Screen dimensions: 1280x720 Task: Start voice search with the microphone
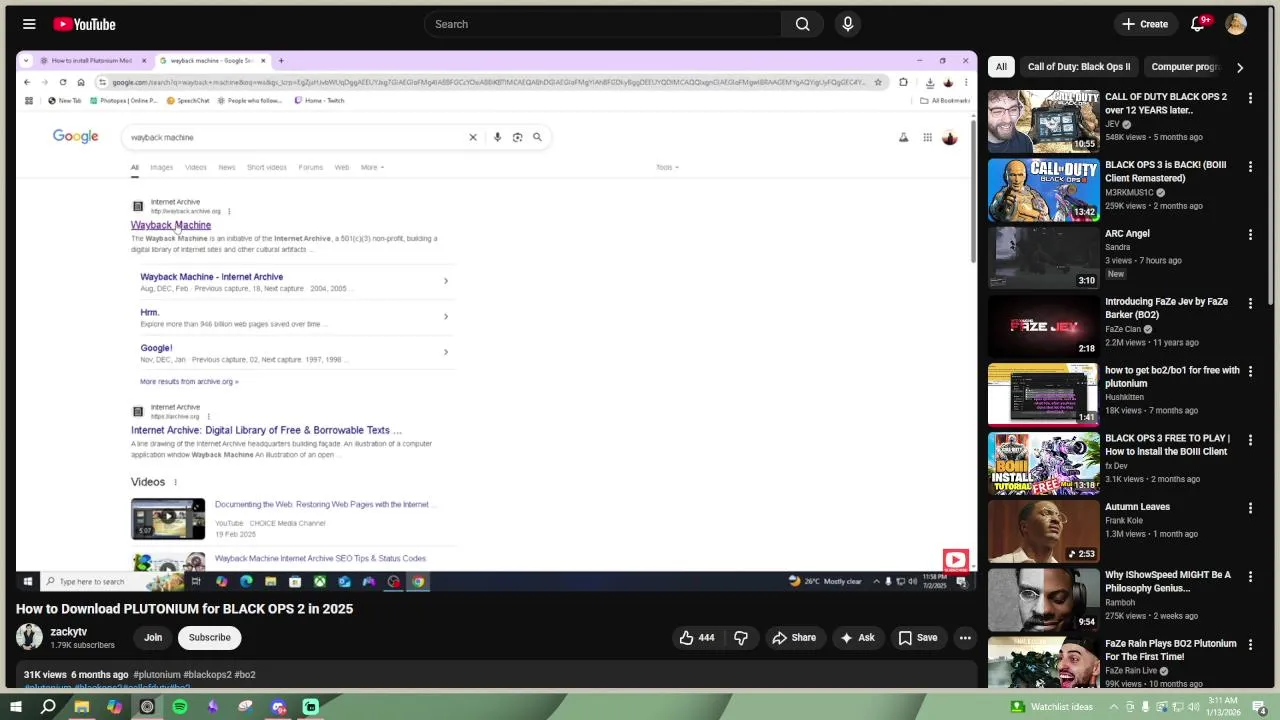[x=848, y=24]
